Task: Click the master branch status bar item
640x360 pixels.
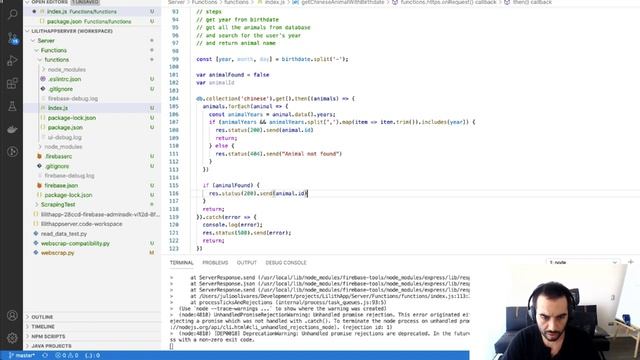Action: (x=22, y=356)
